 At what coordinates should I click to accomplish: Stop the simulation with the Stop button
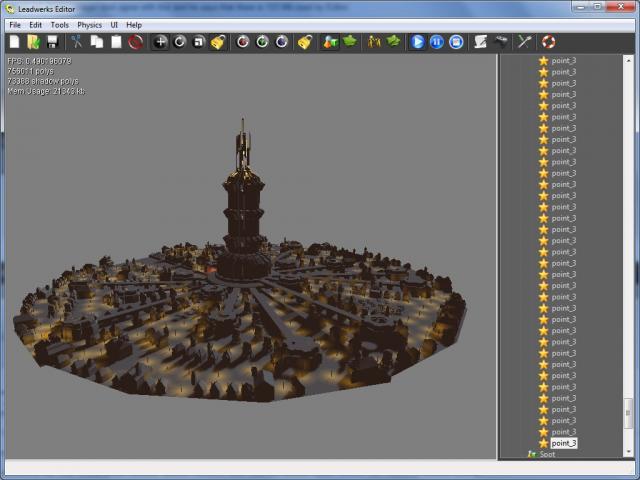(x=456, y=42)
